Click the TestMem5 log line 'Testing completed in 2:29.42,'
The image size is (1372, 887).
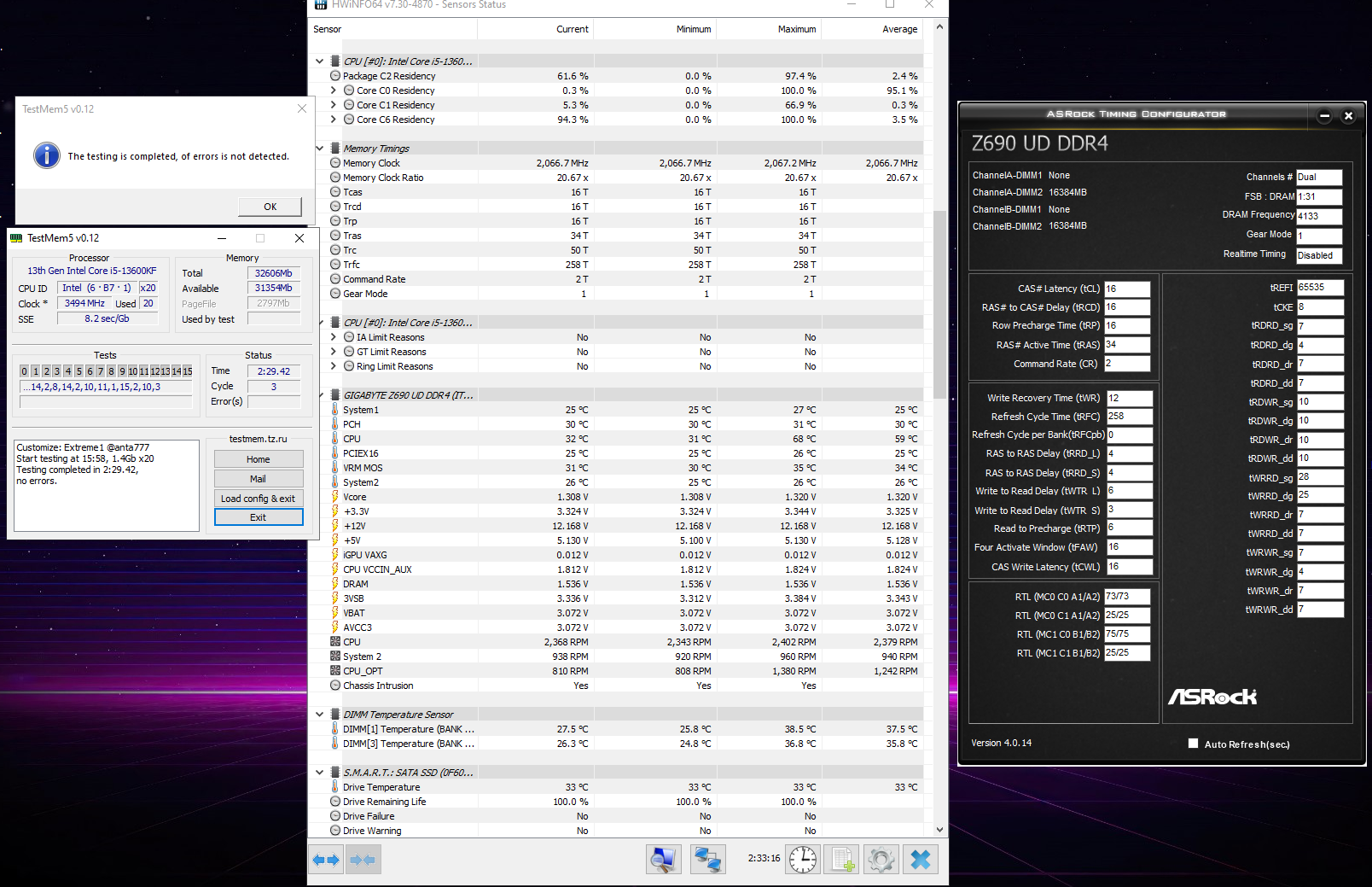(x=77, y=470)
